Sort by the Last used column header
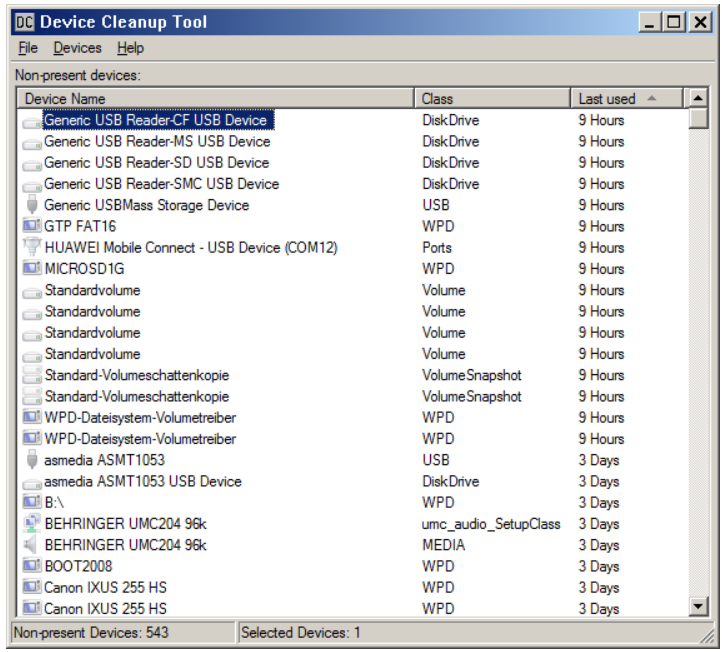The height and width of the screenshot is (652, 722). [626, 99]
